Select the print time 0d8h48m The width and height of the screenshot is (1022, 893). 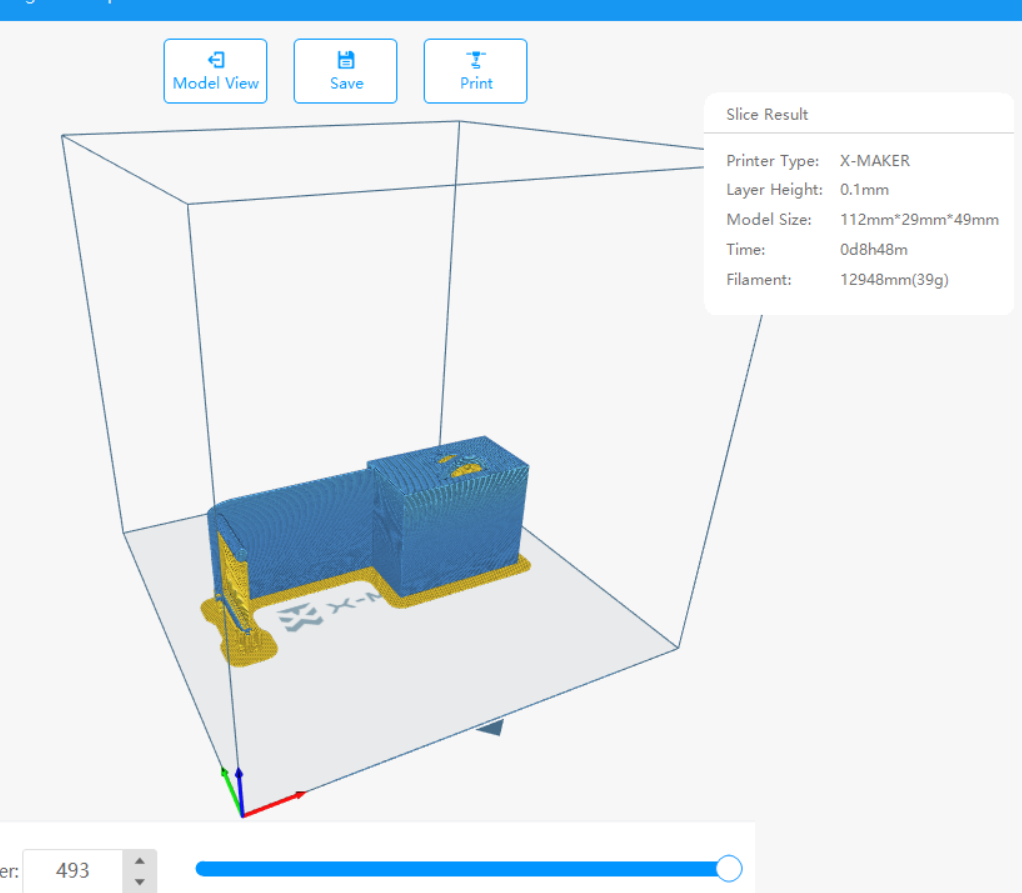[873, 250]
